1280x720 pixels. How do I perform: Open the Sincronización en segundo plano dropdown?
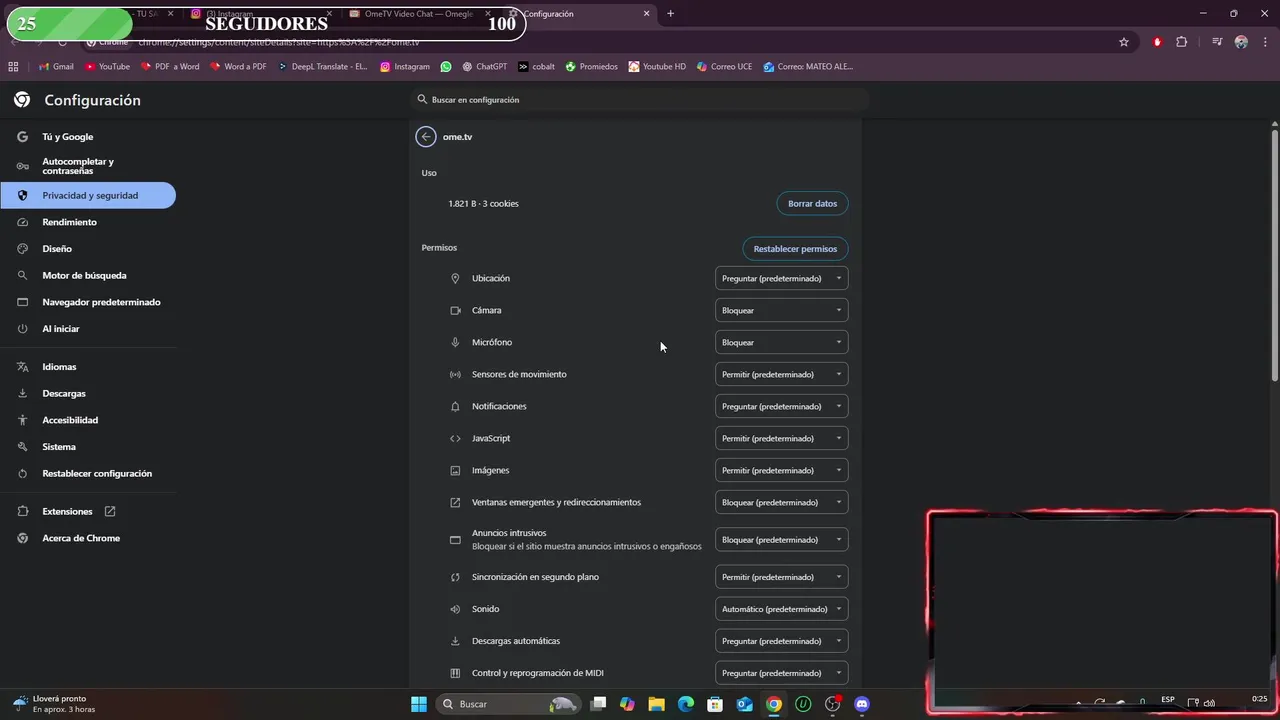click(782, 577)
